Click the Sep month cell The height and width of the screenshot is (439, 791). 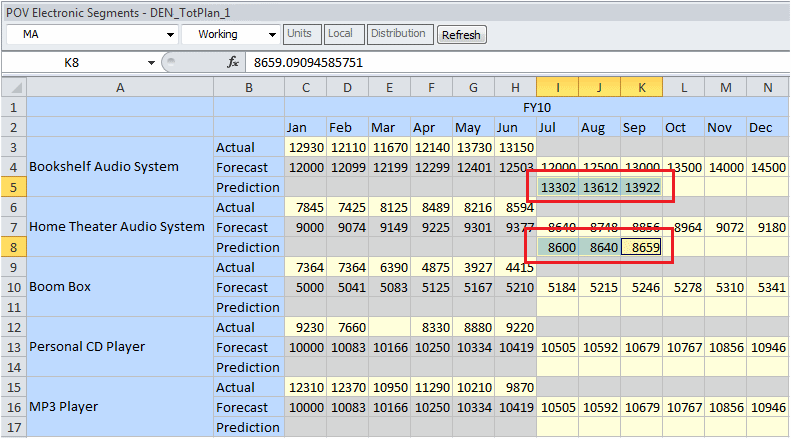coord(642,127)
